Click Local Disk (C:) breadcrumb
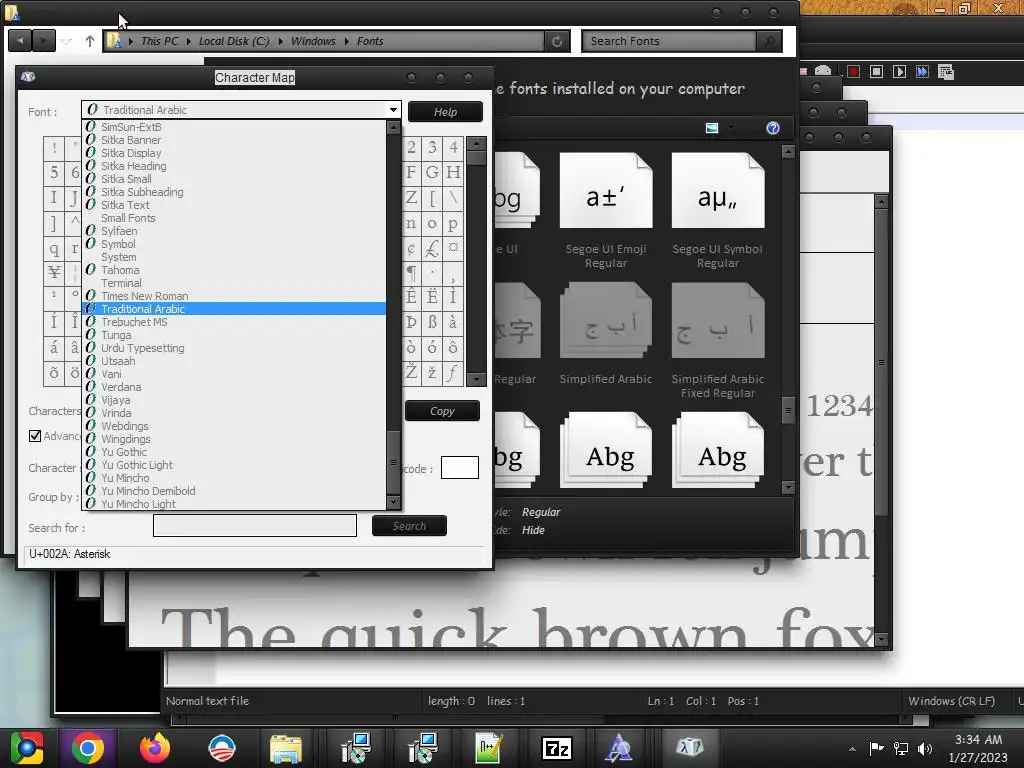1024x768 pixels. pos(234,41)
